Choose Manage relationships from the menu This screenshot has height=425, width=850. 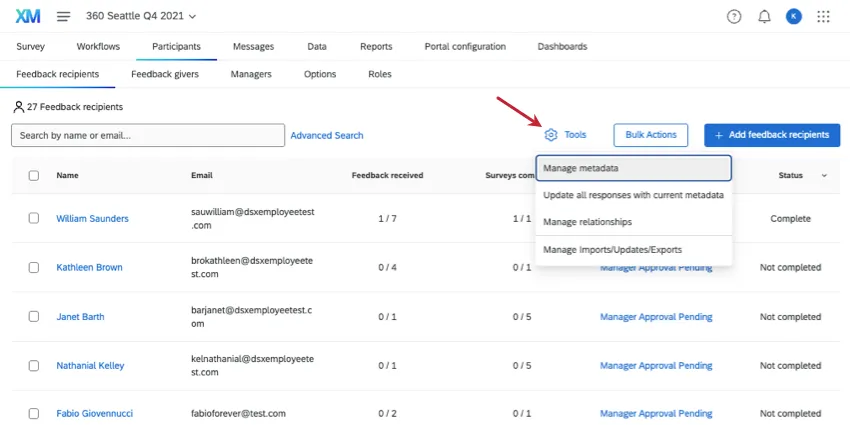click(634, 222)
